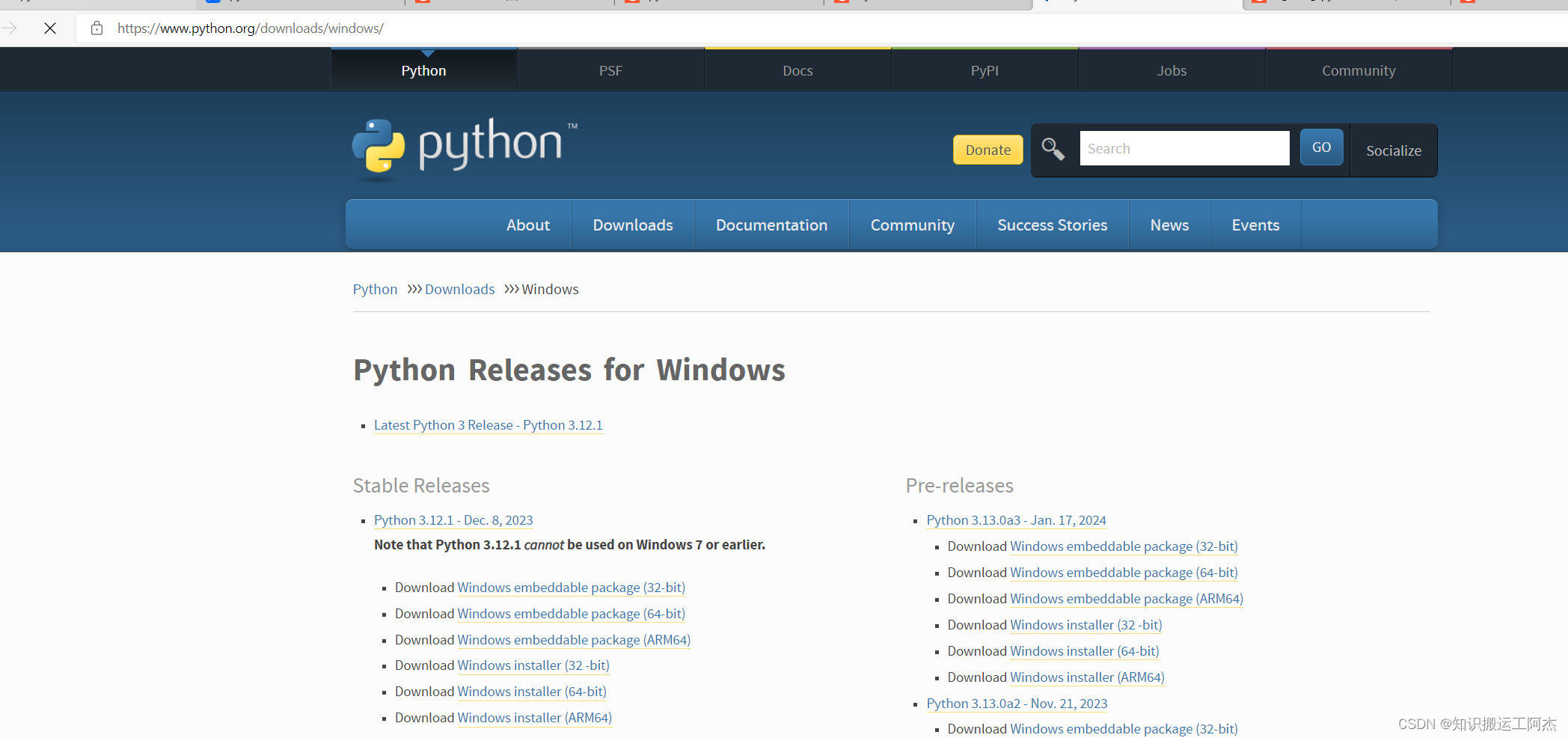Open Python 3.13.0a3 - Jan. 17, 2024 link
The height and width of the screenshot is (738, 1568).
point(1016,520)
